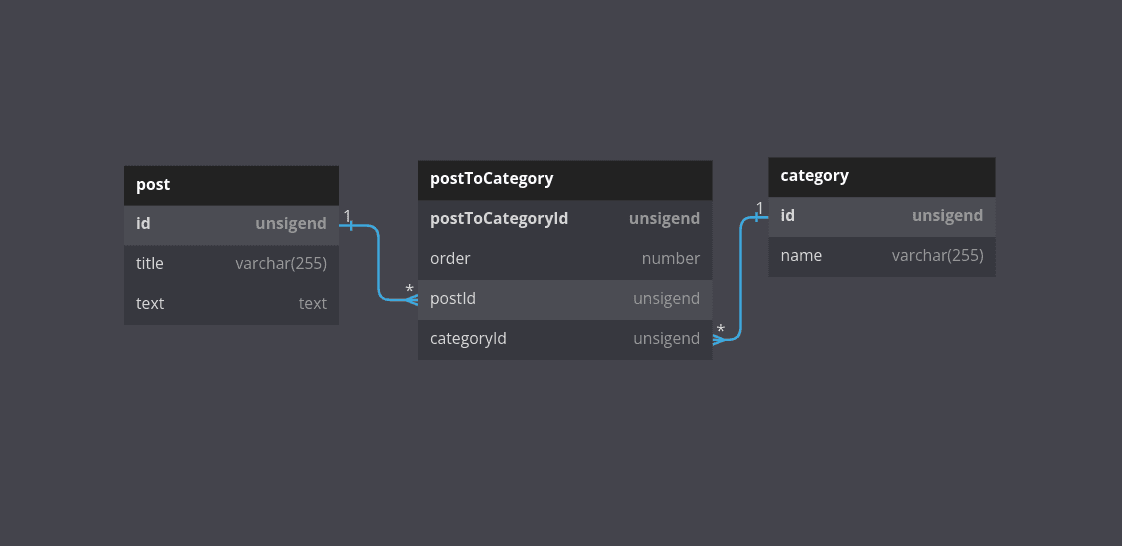
Task: Click the postToCategoryId primary key row
Action: pos(564,219)
